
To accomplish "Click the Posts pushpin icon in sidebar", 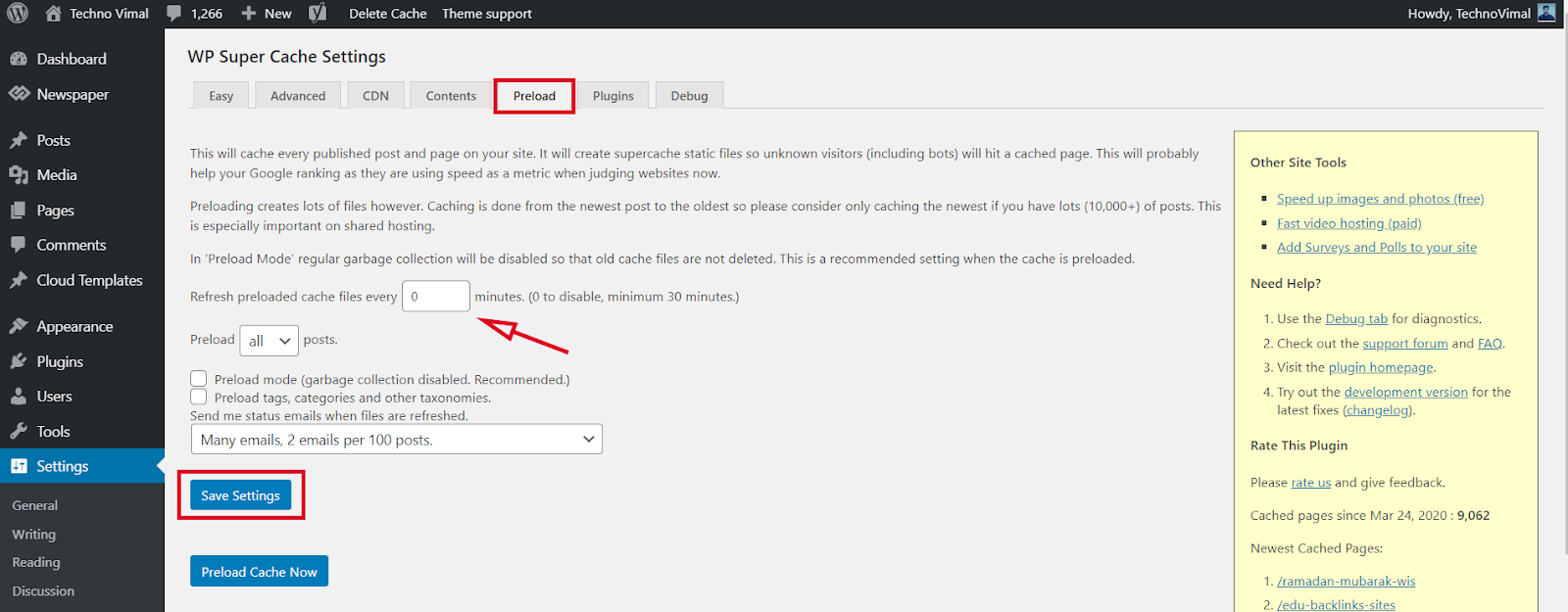I will [19, 140].
